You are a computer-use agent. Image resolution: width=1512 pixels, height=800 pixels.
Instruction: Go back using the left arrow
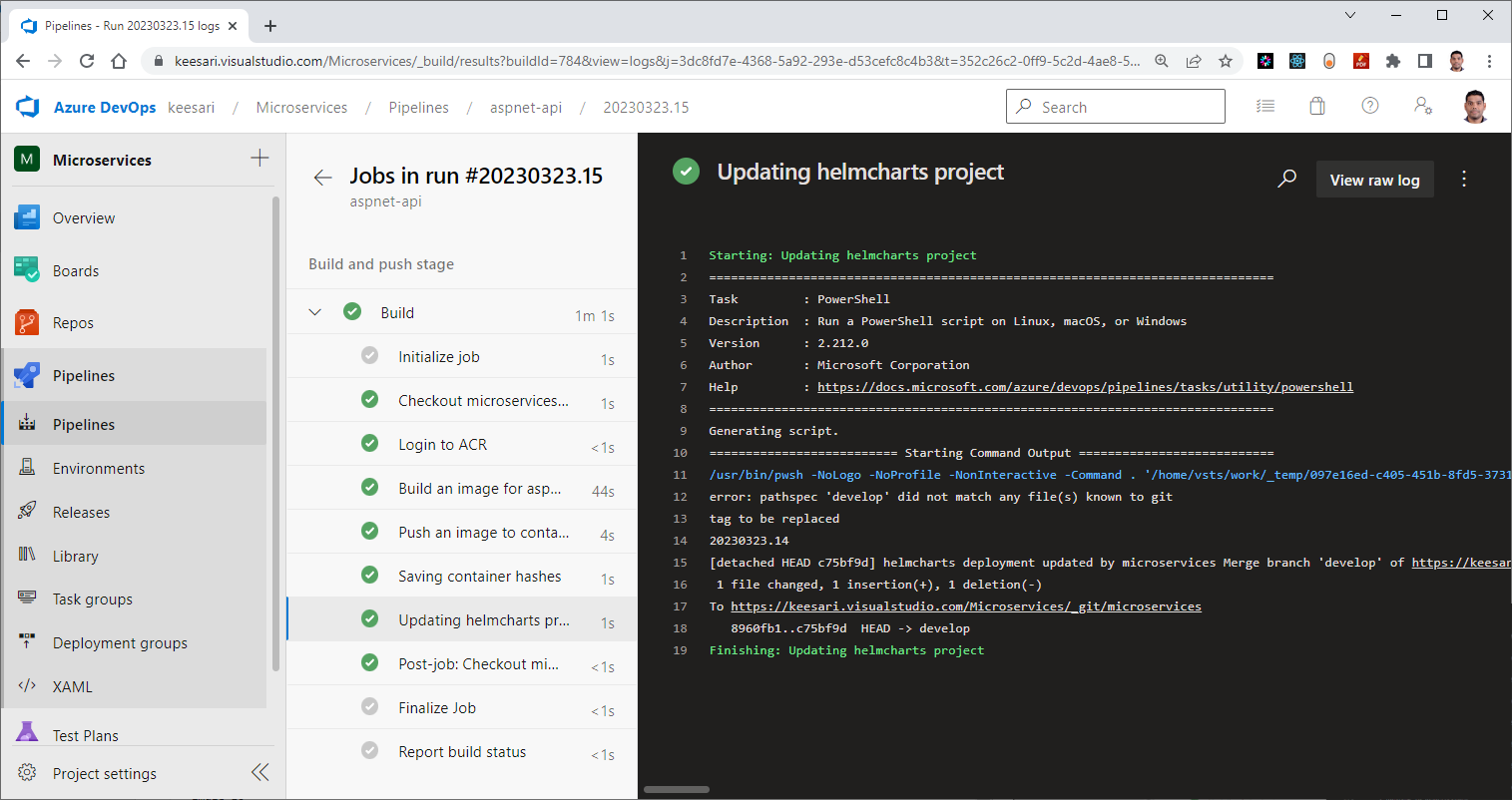pyautogui.click(x=322, y=178)
